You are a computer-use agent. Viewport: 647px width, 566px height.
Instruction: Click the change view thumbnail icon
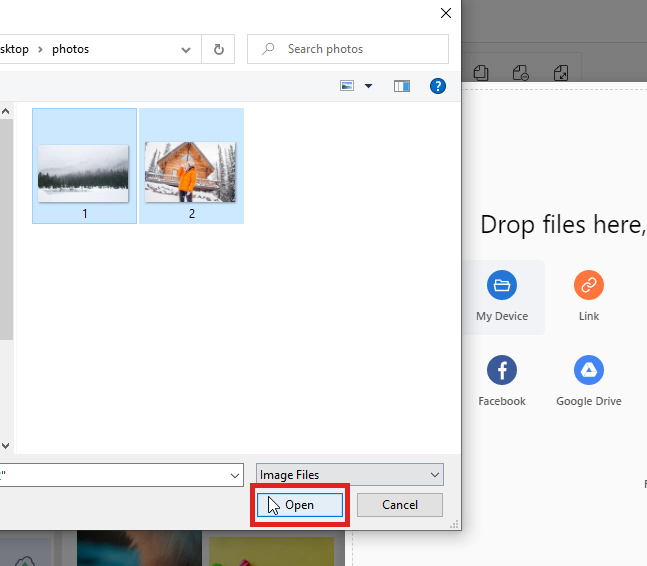347,87
